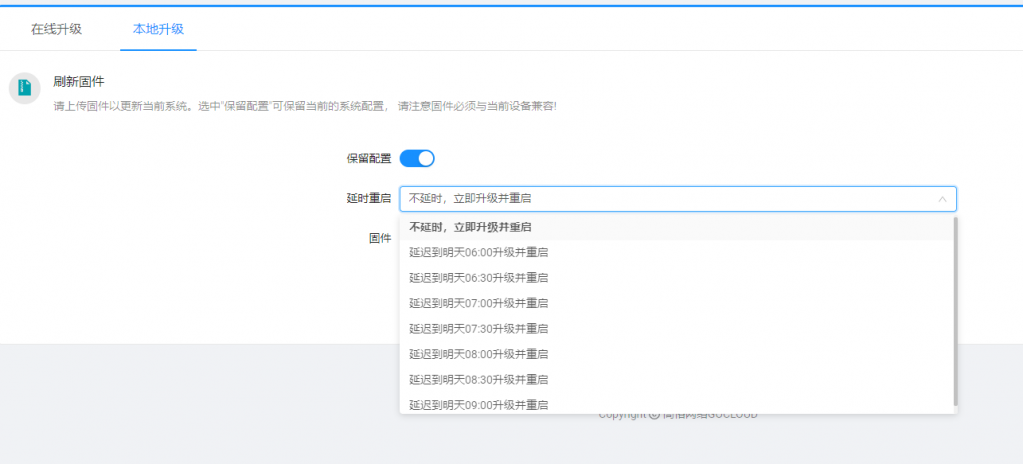Click the 保留配置 field label
The height and width of the screenshot is (464, 1023).
[x=368, y=158]
